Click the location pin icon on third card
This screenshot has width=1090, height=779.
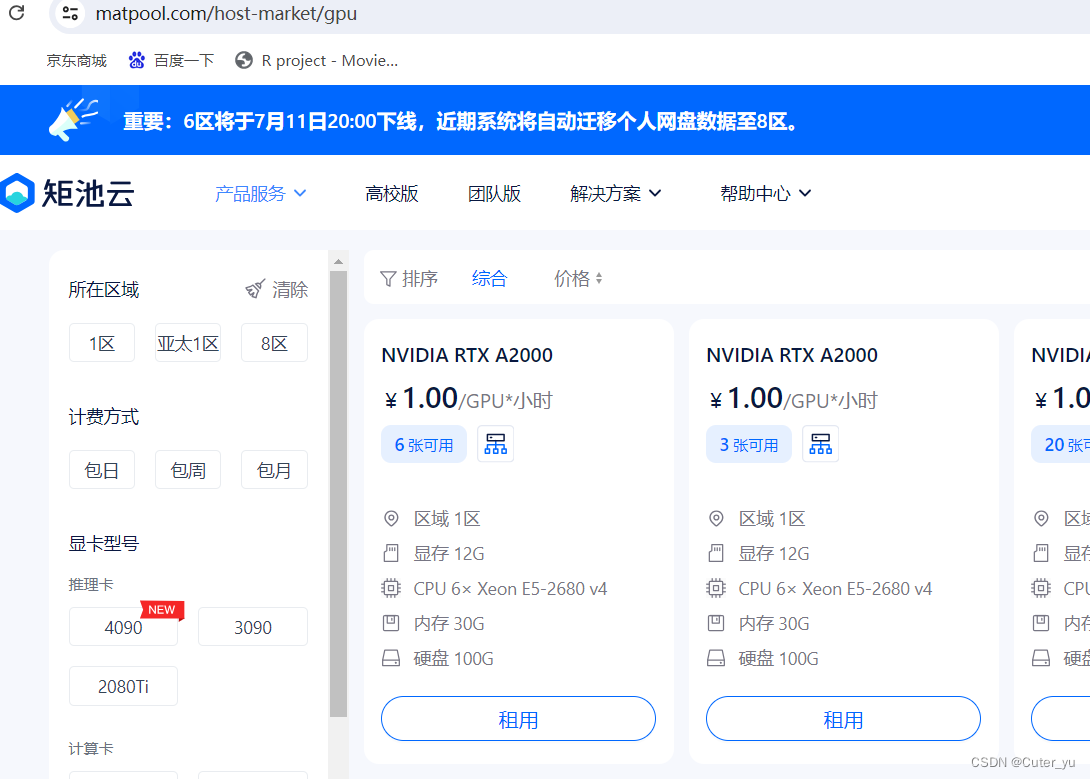click(x=1041, y=518)
